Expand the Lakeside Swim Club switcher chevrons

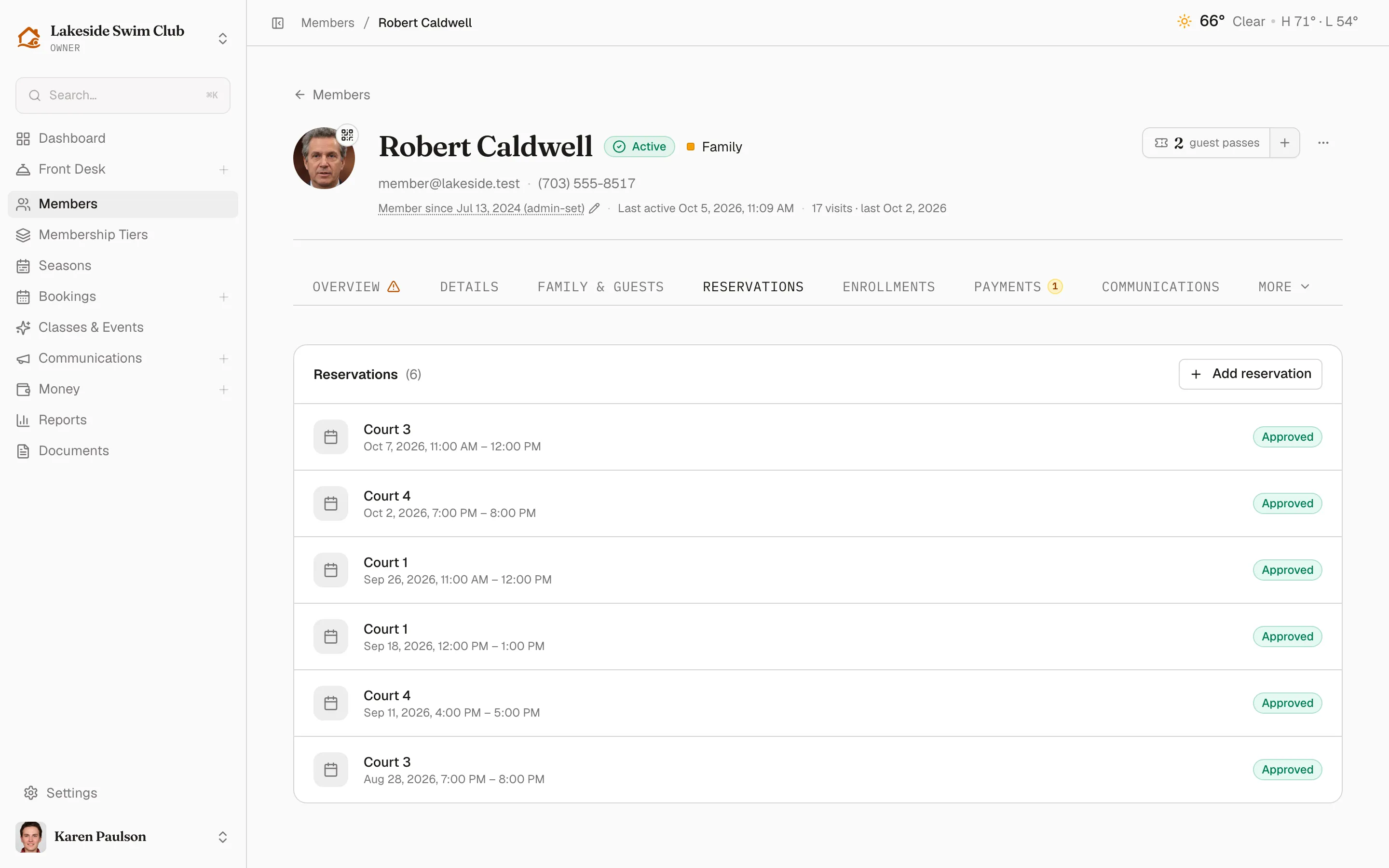pos(223,39)
